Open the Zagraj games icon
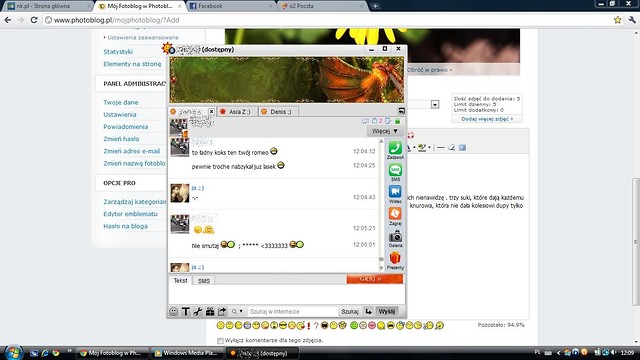This screenshot has width=640, height=360. [x=395, y=214]
